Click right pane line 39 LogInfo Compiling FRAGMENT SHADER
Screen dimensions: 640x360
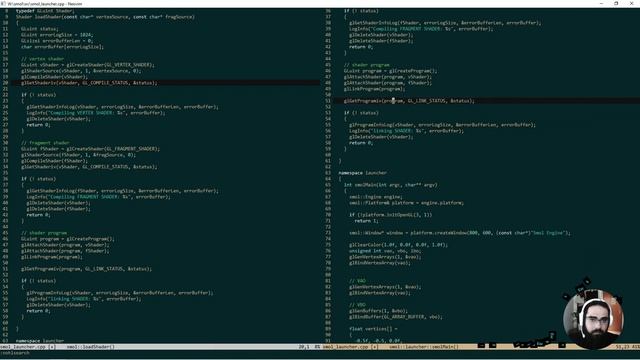pos(421,29)
